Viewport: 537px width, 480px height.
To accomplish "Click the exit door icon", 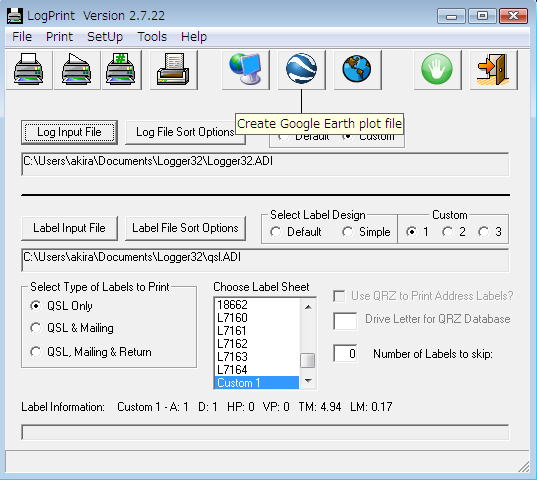I will (x=493, y=70).
